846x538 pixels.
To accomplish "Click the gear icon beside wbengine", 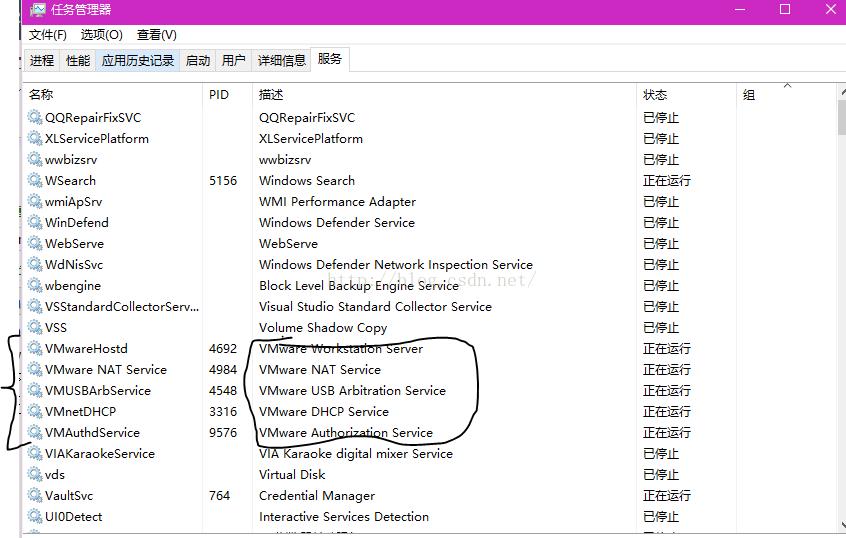I will 35,285.
